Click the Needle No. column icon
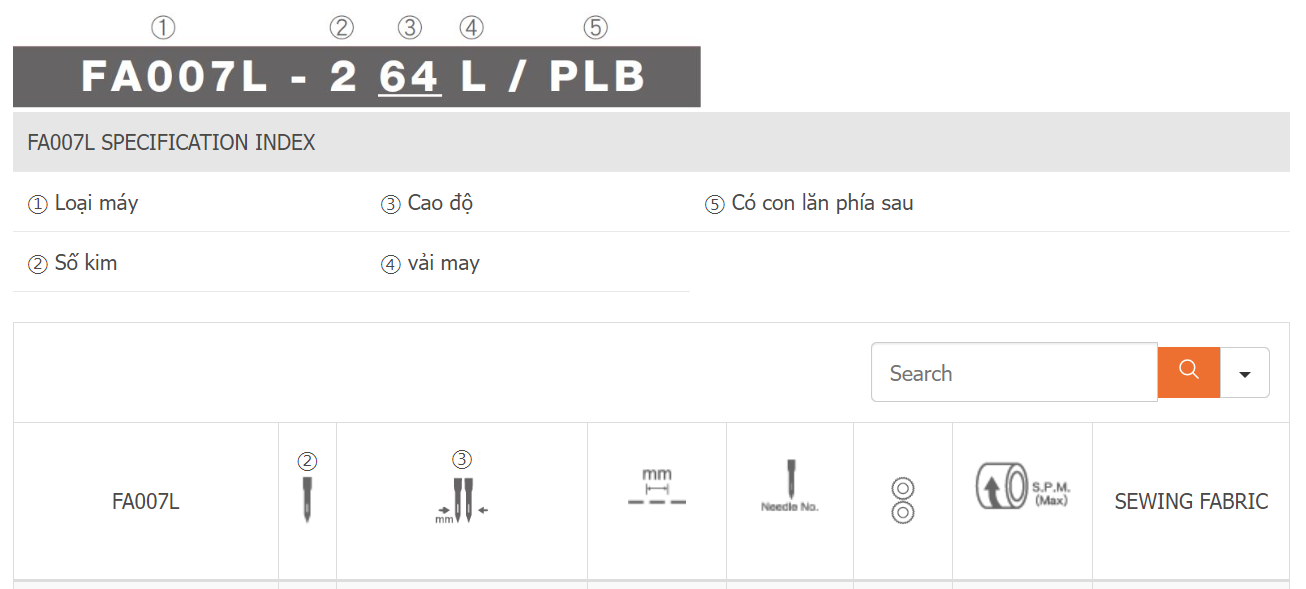 click(790, 487)
